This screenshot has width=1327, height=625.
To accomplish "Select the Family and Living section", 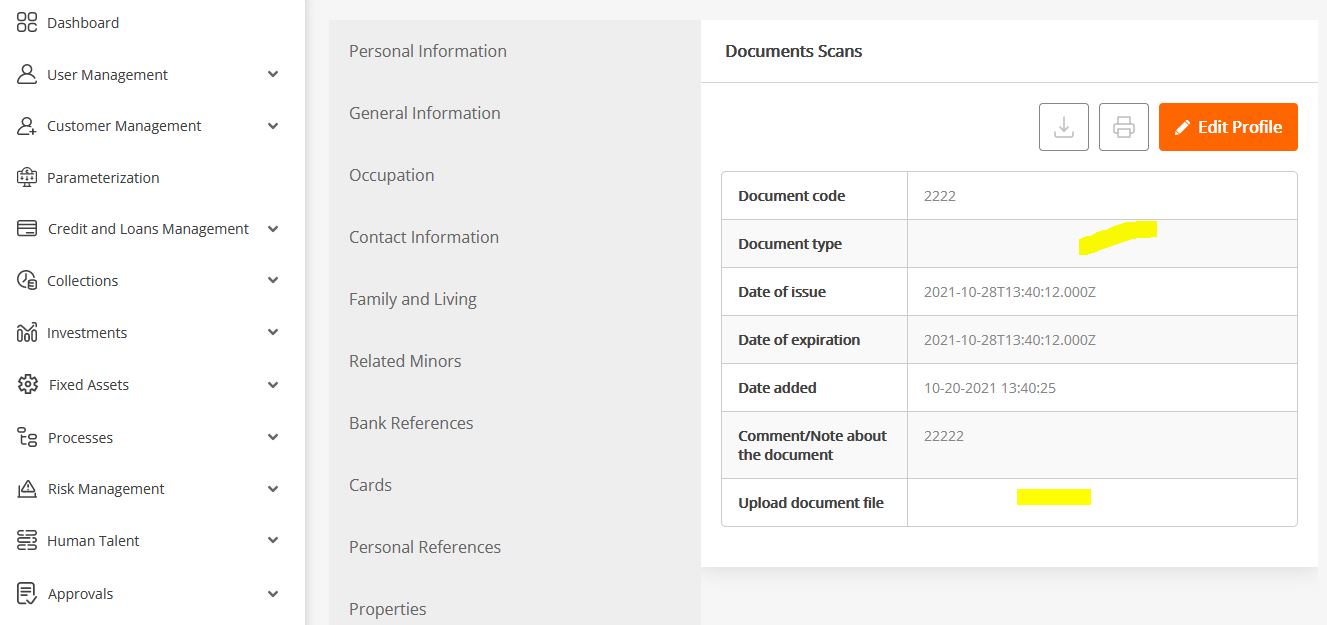I will (412, 299).
